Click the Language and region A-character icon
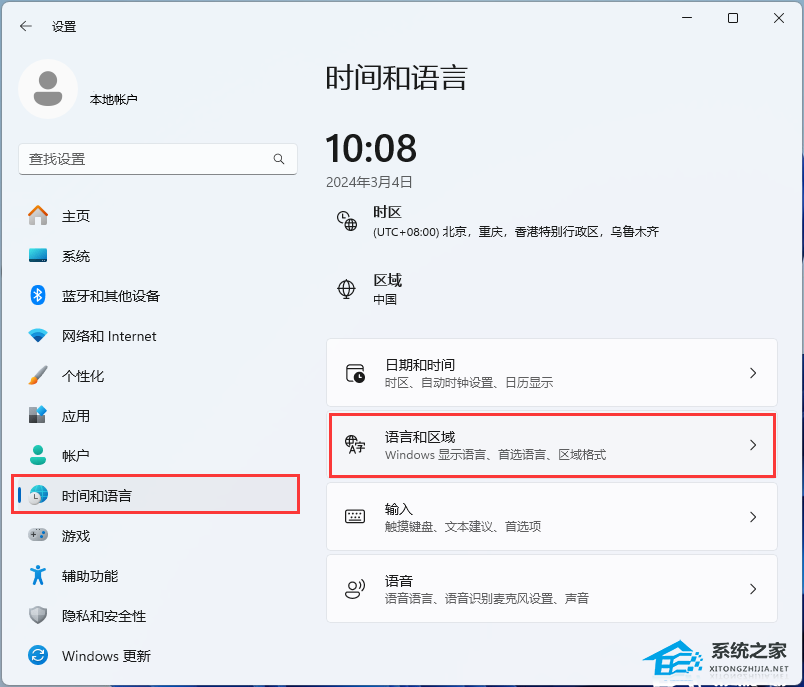The width and height of the screenshot is (804, 687). click(x=355, y=444)
